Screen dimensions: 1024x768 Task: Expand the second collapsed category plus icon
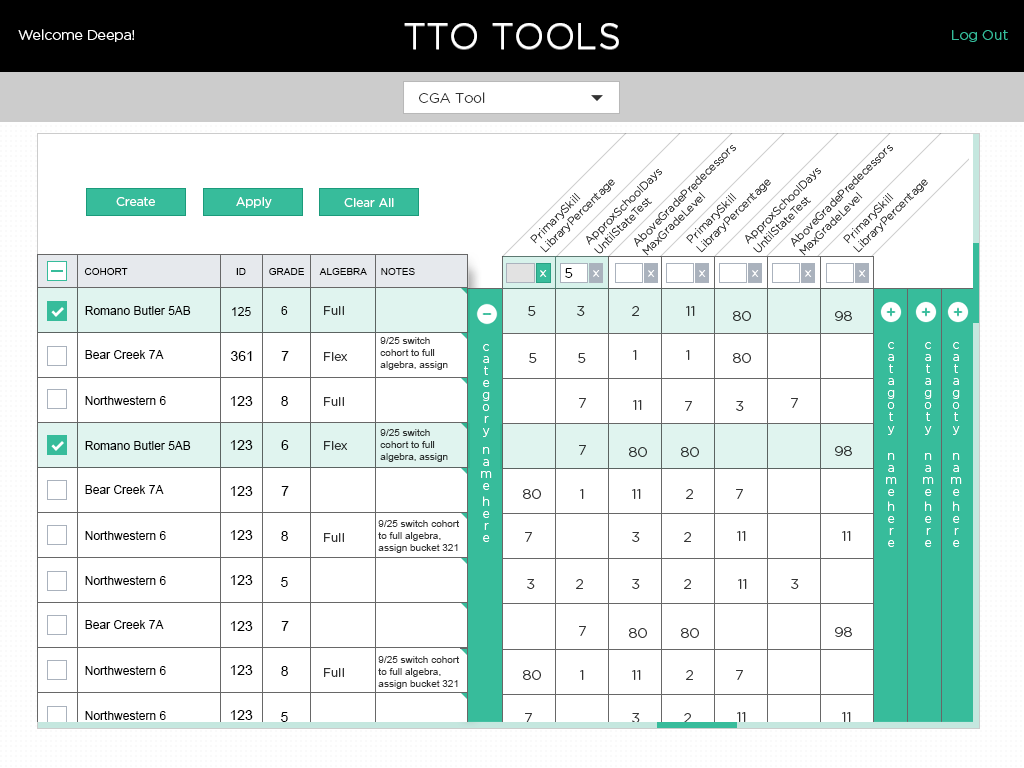[x=925, y=312]
